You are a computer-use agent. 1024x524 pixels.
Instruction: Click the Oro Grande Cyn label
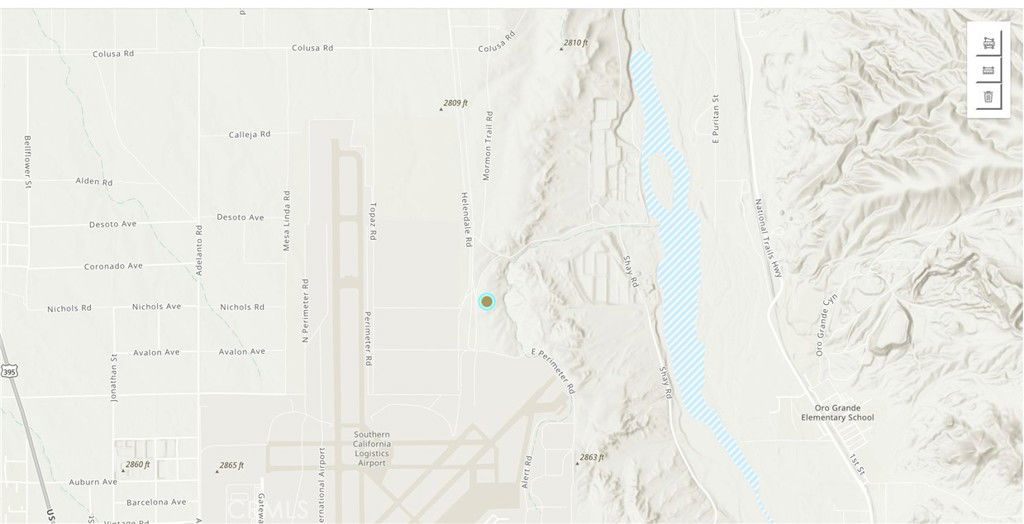[823, 323]
